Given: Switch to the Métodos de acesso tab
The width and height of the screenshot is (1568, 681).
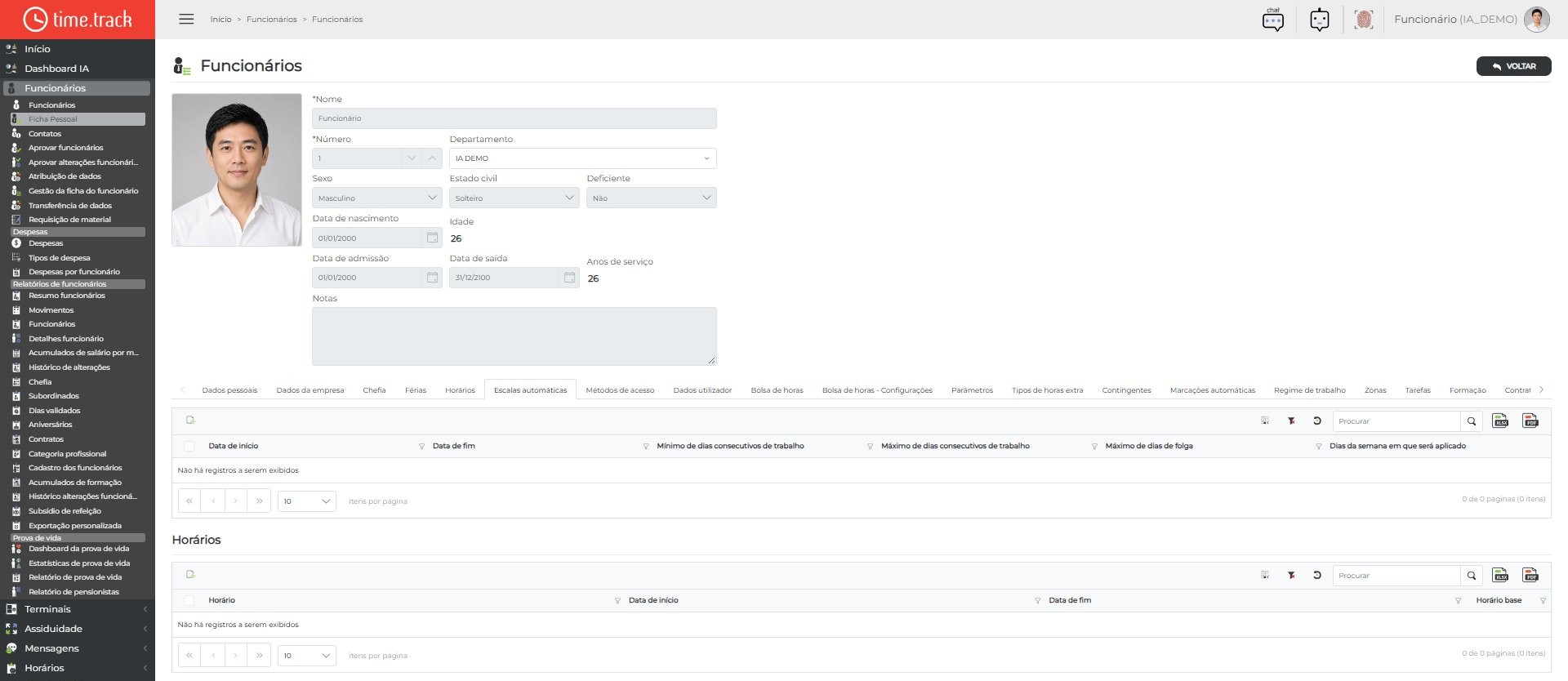Looking at the screenshot, I should [620, 390].
